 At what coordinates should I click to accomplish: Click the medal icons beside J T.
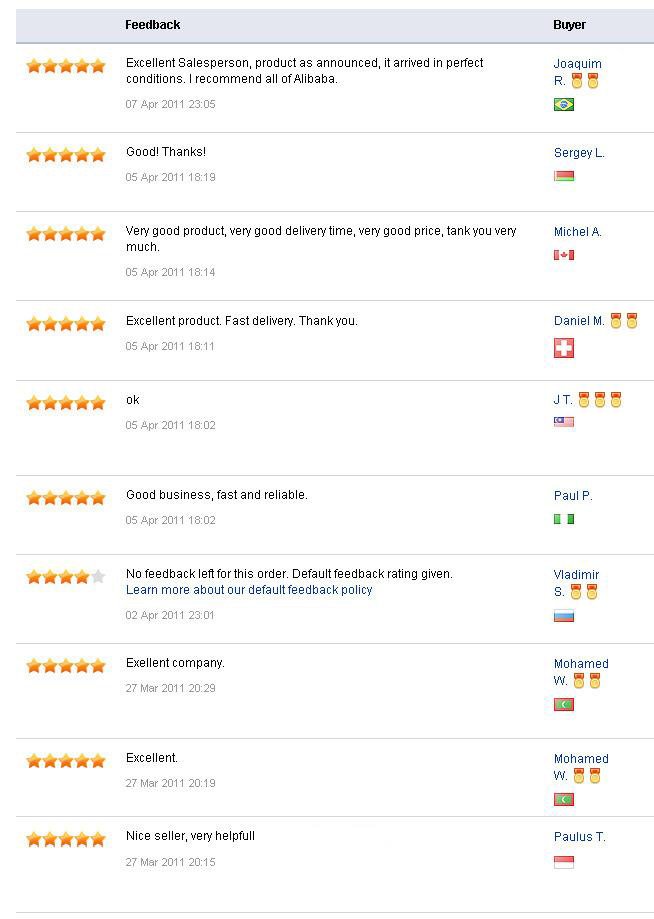pyautogui.click(x=600, y=400)
